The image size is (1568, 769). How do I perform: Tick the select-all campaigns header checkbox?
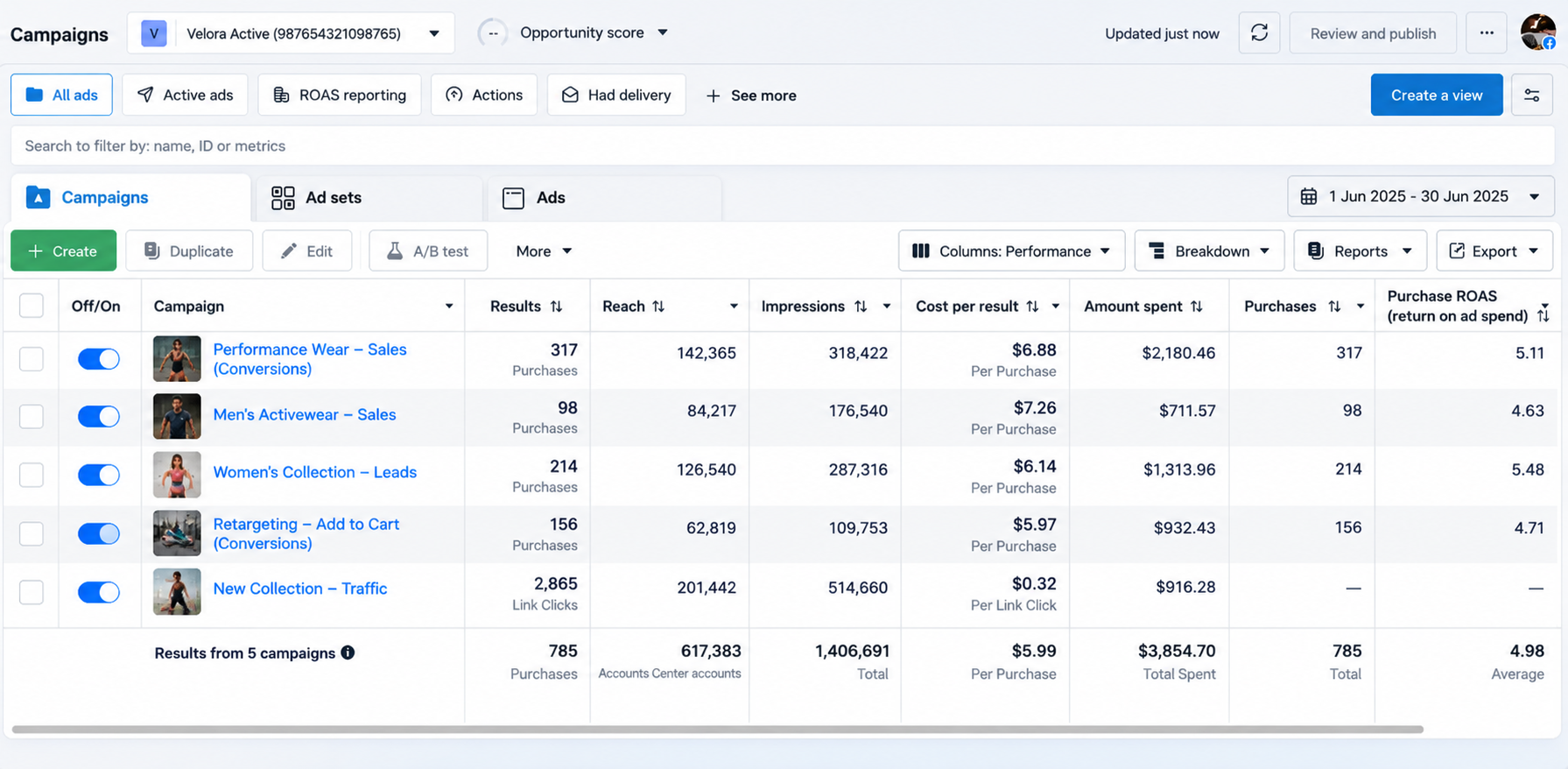32,306
